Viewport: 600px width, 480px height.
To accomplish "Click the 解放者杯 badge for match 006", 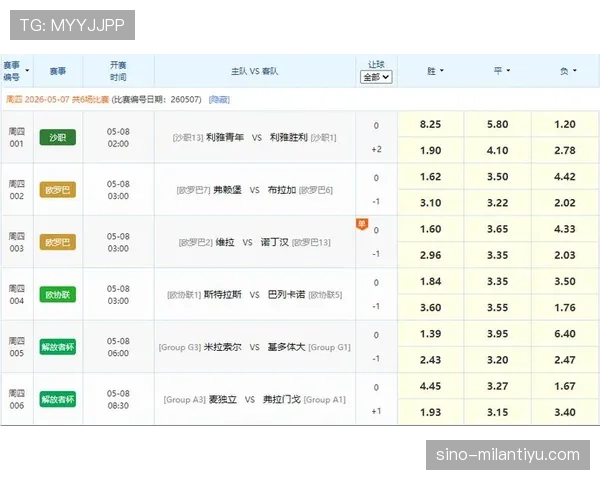I will (58, 400).
